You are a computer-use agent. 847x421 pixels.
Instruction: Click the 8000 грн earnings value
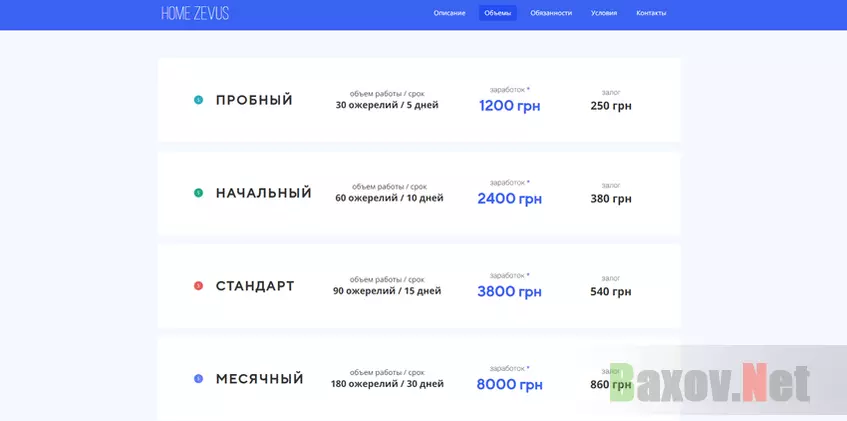coord(509,385)
